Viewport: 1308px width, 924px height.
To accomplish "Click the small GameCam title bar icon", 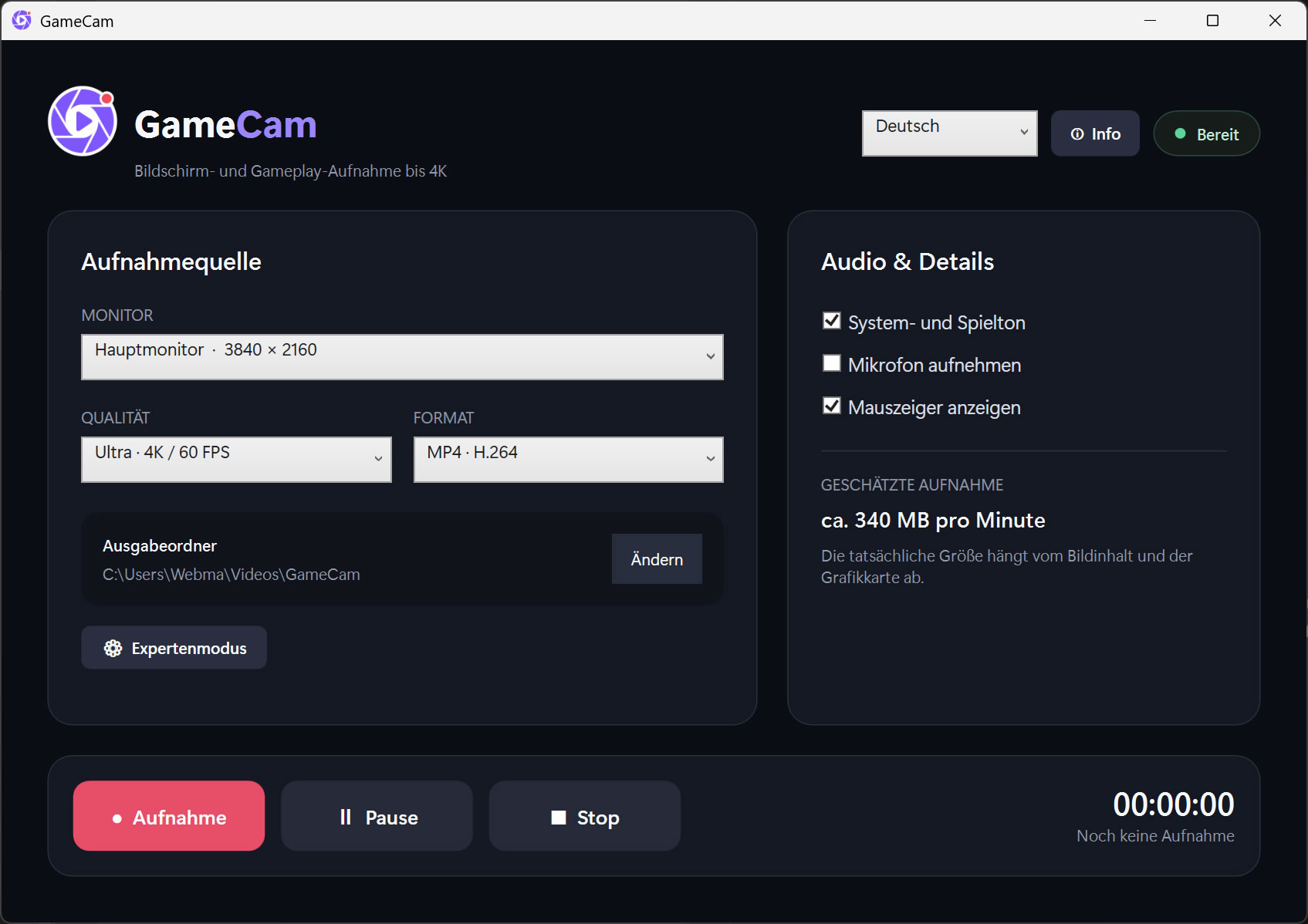I will click(x=22, y=21).
